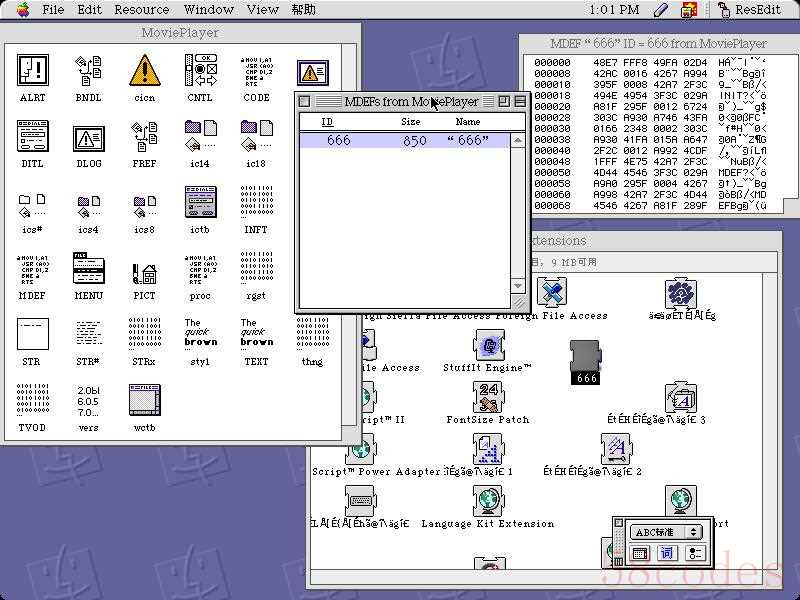Select the StuffIt Engine extension icon
The image size is (800, 600).
(488, 346)
